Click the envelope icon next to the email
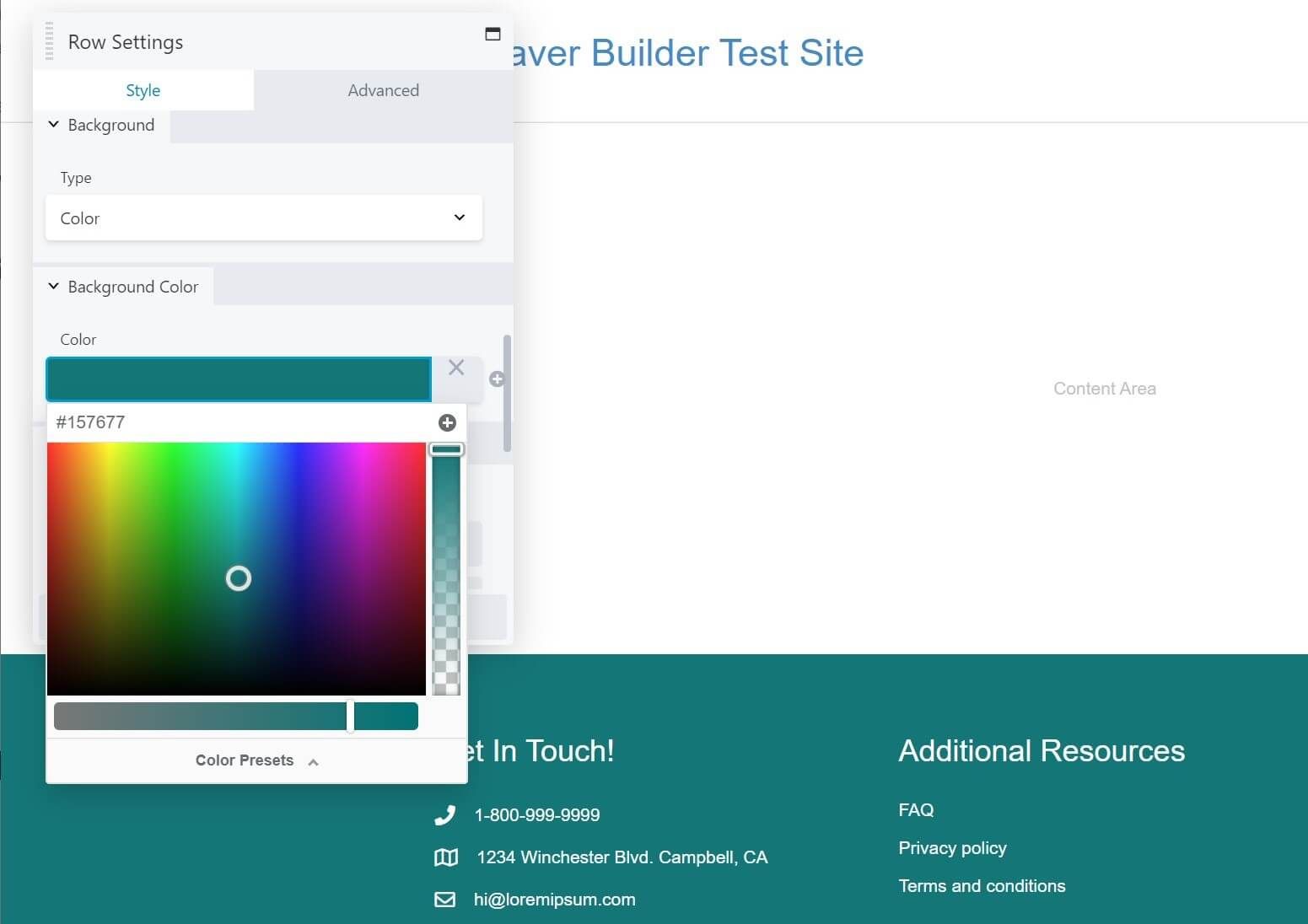Viewport: 1308px width, 924px height. click(x=444, y=900)
